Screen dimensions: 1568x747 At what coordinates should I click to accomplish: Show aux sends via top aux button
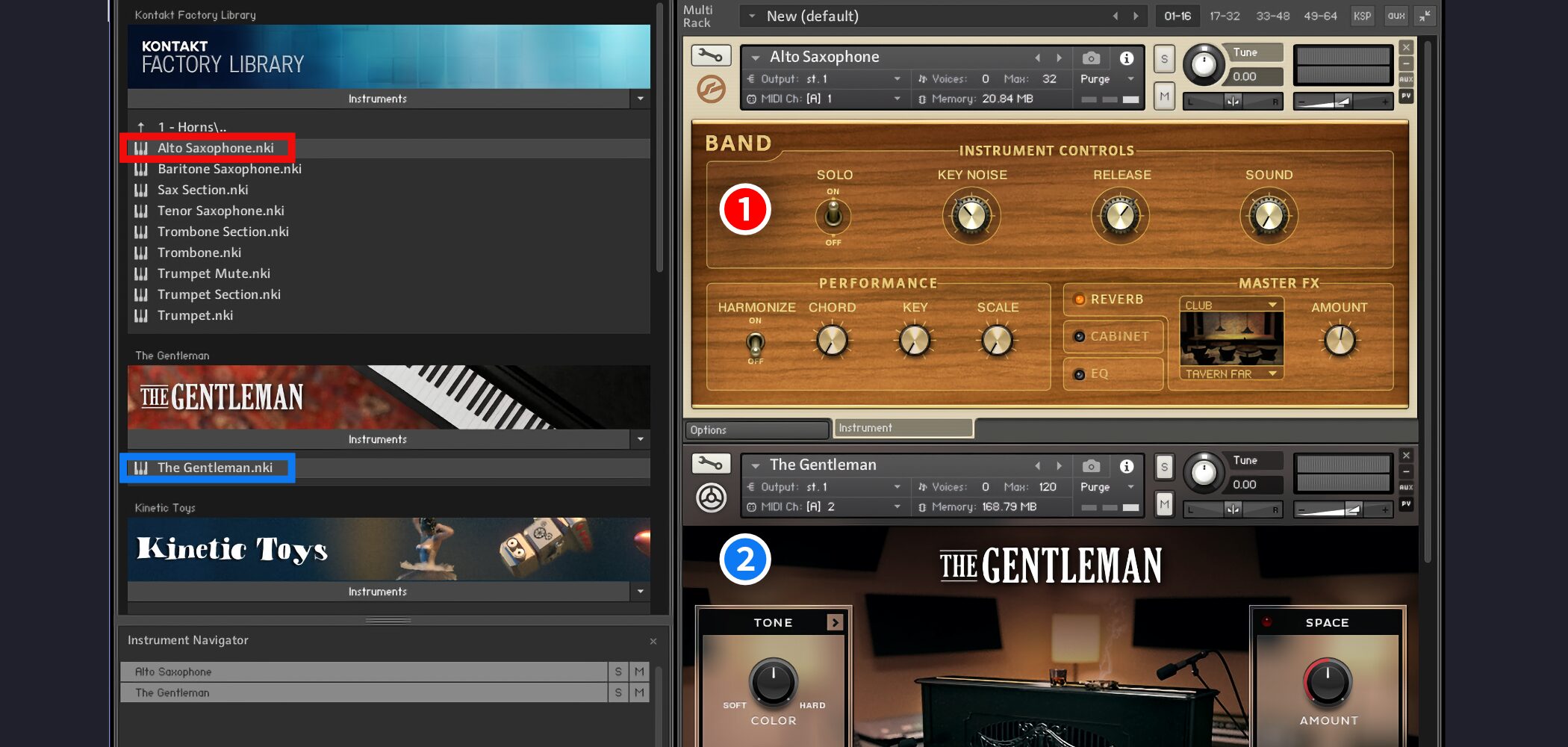1396,16
